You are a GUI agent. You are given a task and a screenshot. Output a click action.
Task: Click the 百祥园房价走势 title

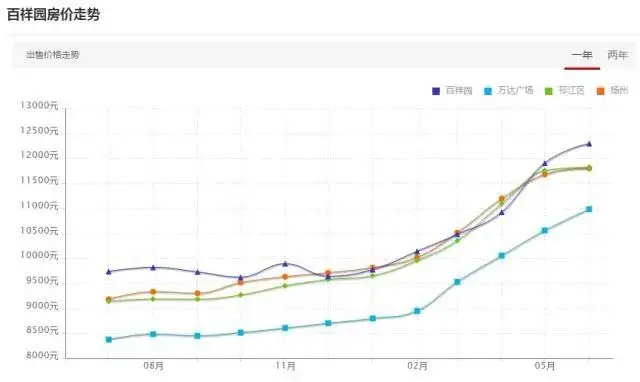tap(53, 15)
